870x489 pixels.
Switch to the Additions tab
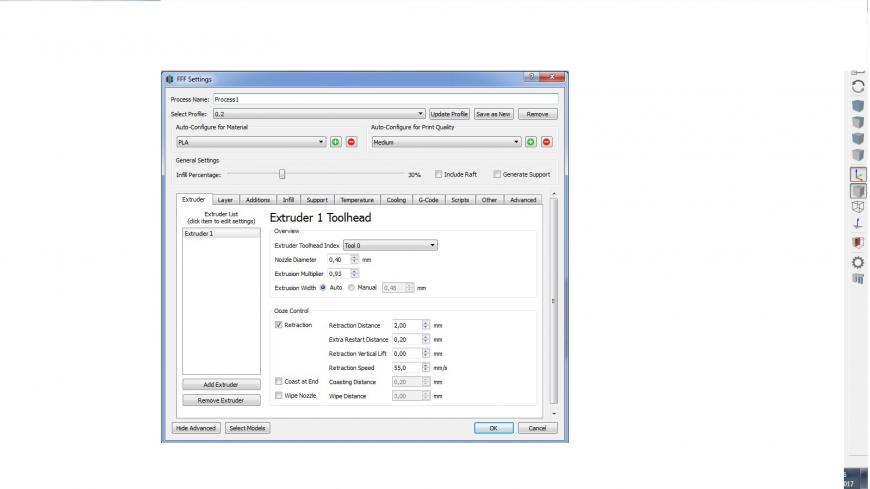tap(257, 200)
